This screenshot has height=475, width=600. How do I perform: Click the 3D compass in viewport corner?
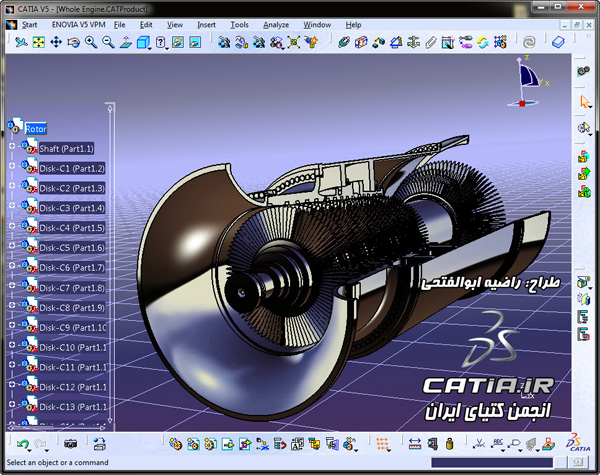[527, 82]
